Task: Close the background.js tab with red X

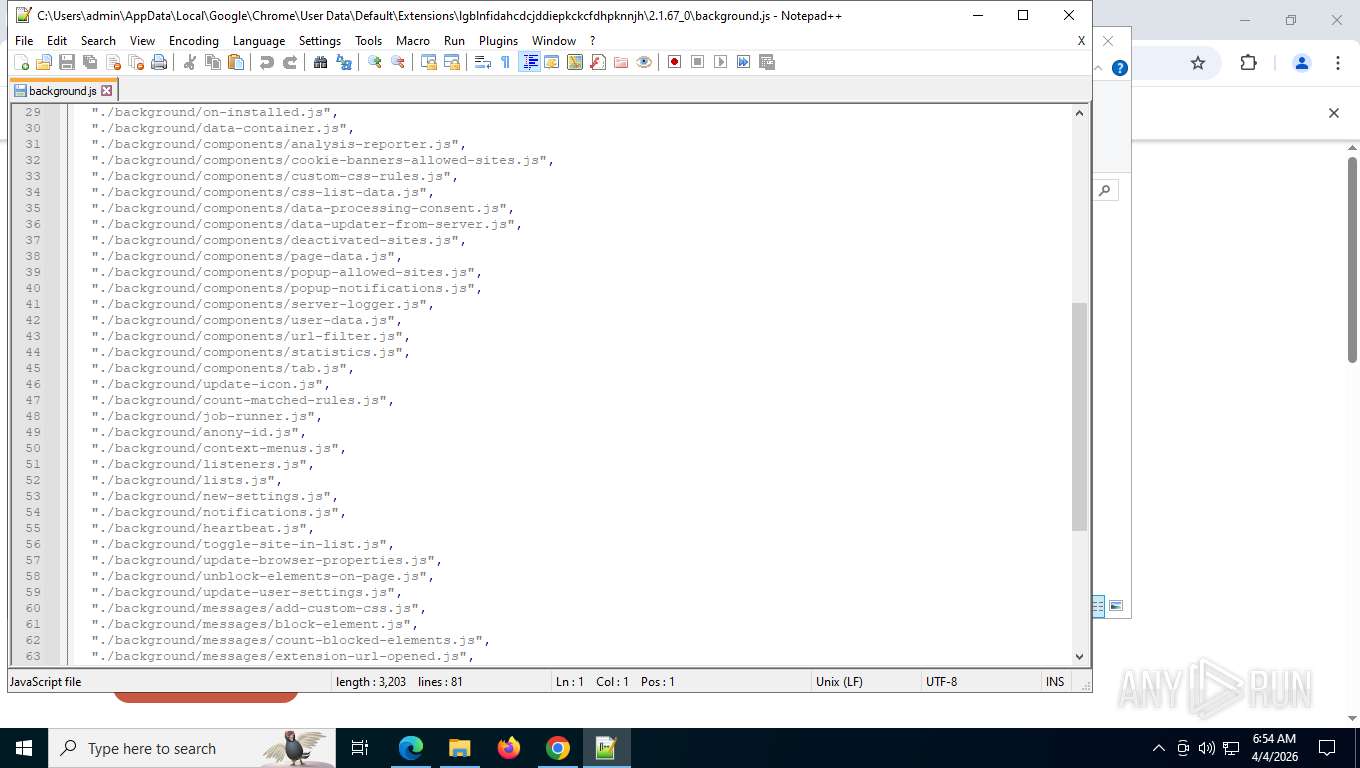Action: point(107,90)
